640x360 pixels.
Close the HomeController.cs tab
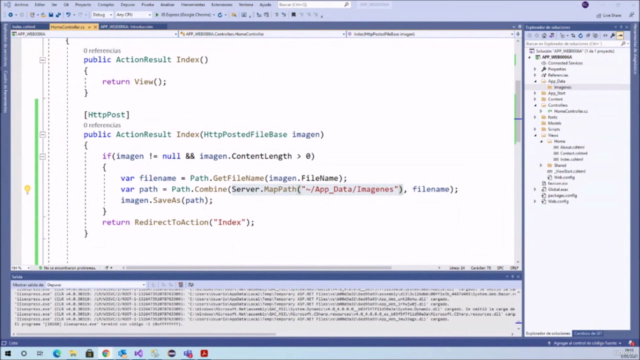point(95,27)
